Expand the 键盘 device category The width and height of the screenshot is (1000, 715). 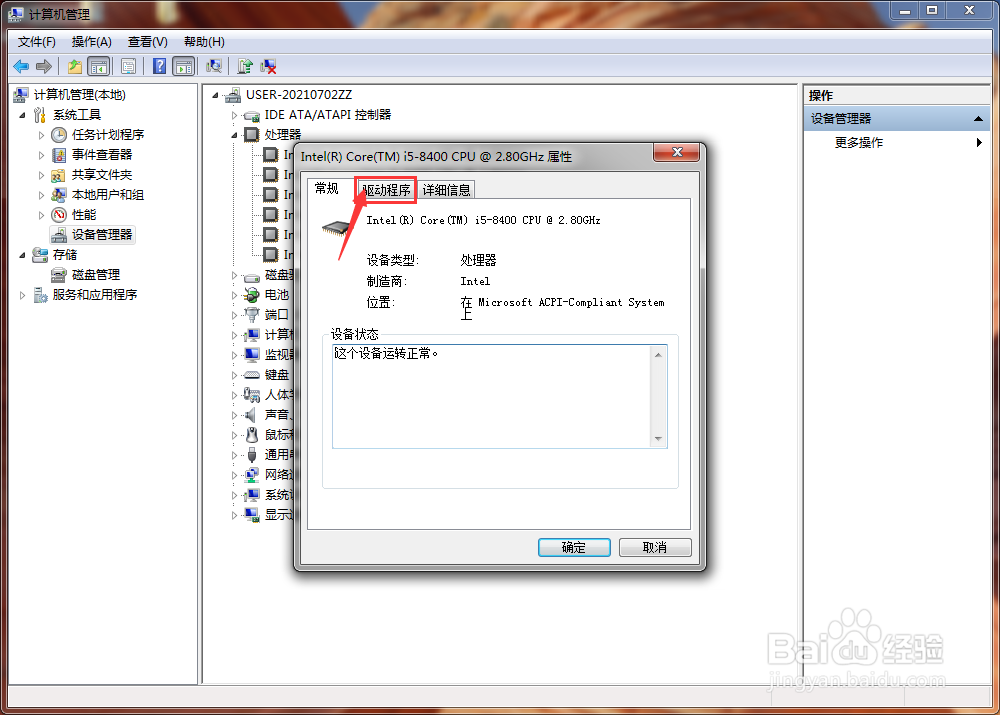(234, 376)
